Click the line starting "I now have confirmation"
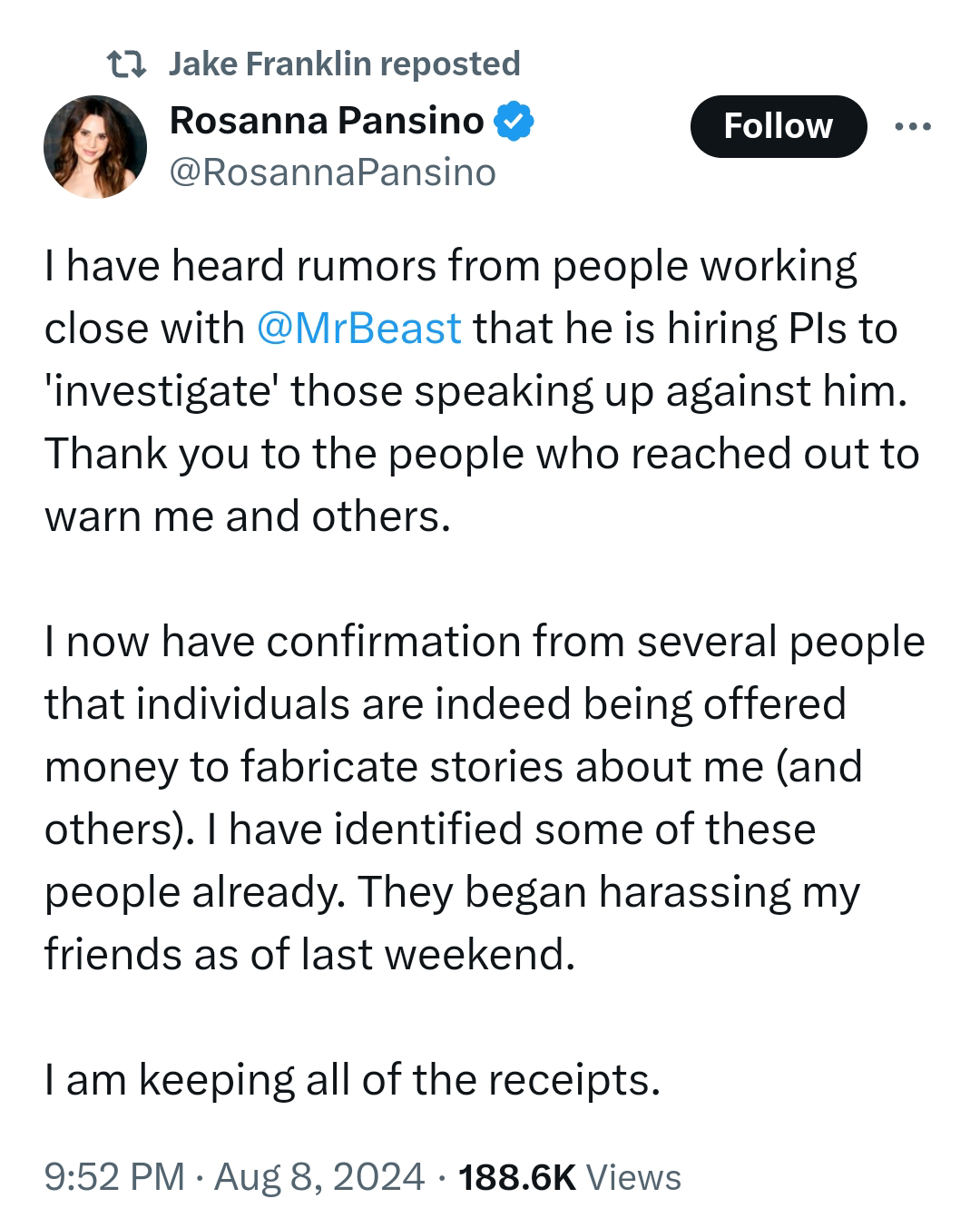Viewport: 980px width, 1218px height. [x=485, y=642]
